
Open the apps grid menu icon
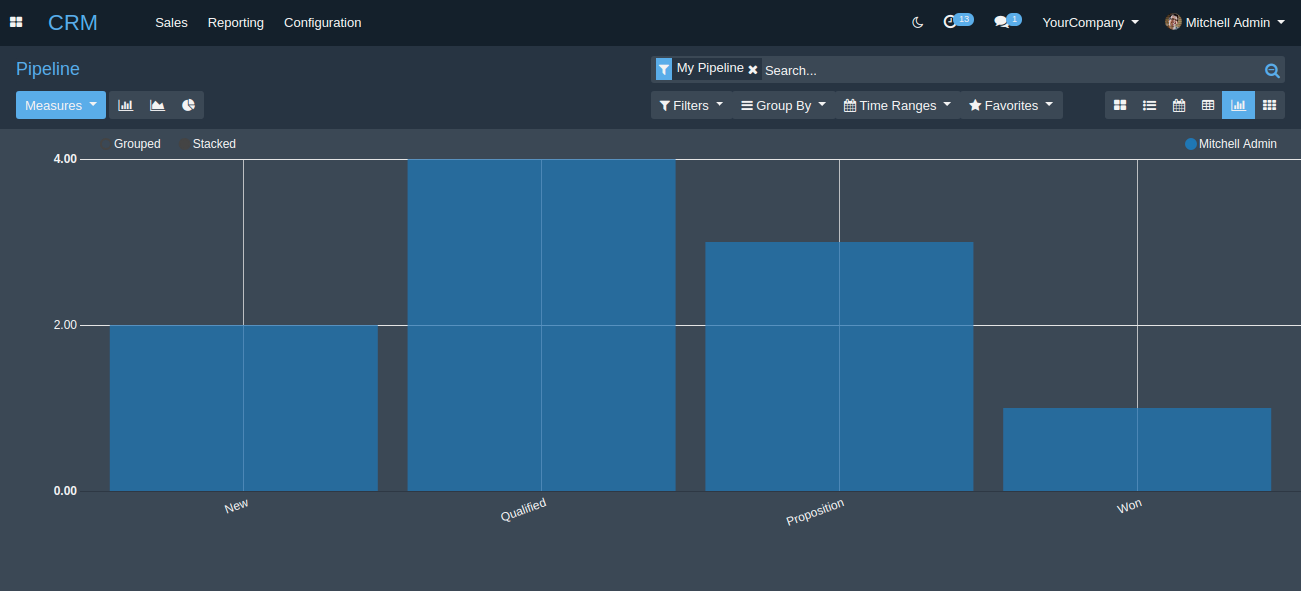pyautogui.click(x=16, y=22)
